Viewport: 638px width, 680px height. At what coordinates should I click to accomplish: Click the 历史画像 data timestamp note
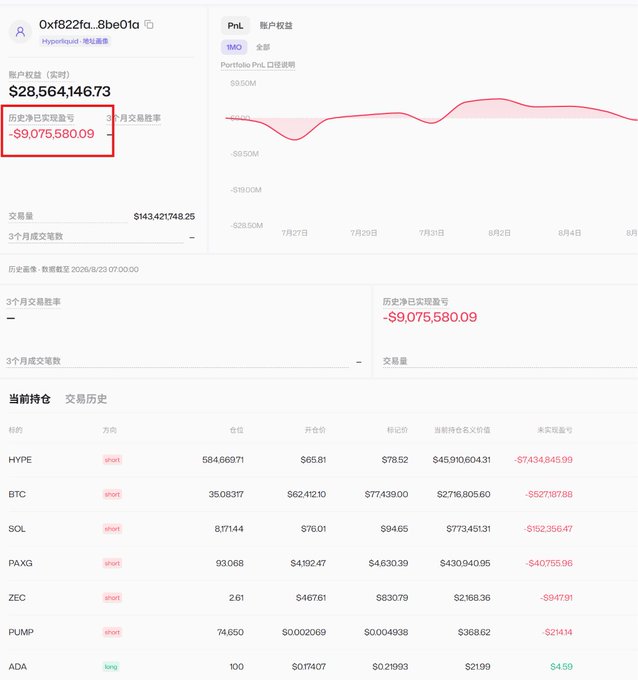coord(73,269)
